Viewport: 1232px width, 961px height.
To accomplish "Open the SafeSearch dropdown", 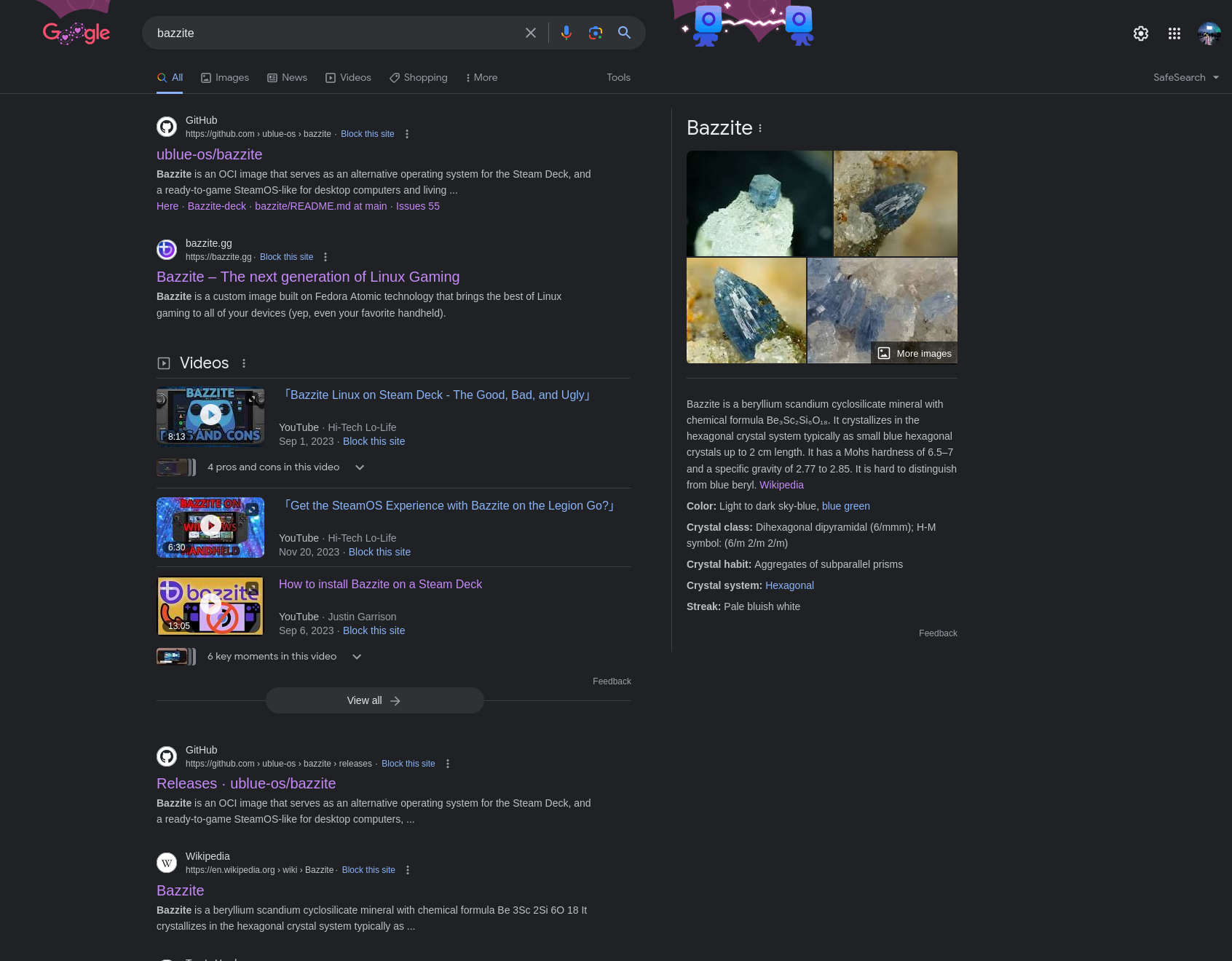I will (x=1186, y=77).
